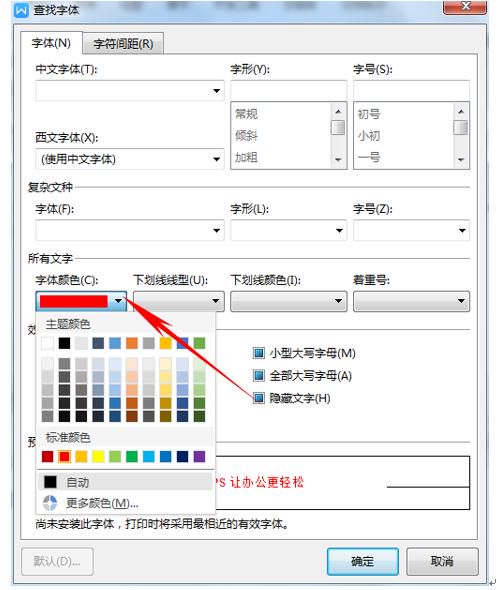Toggle the Hidden Text (H) checkbox
The width and height of the screenshot is (501, 590).
coord(259,398)
